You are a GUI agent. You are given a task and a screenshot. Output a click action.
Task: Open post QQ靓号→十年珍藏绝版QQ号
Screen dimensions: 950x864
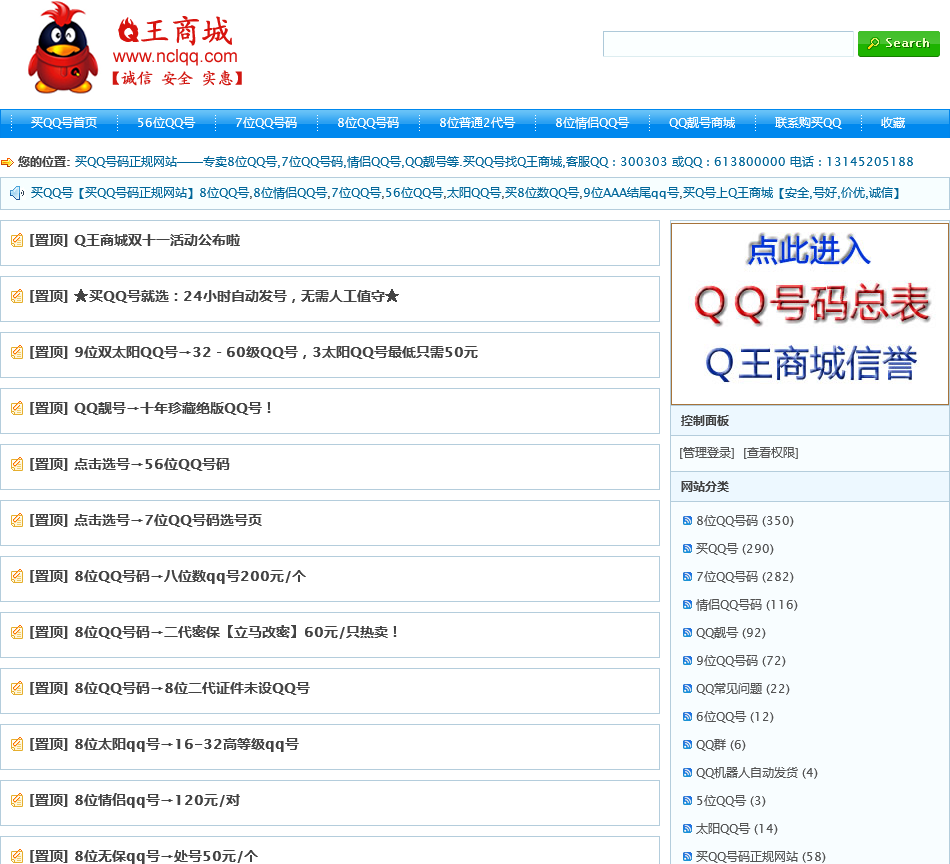point(173,408)
